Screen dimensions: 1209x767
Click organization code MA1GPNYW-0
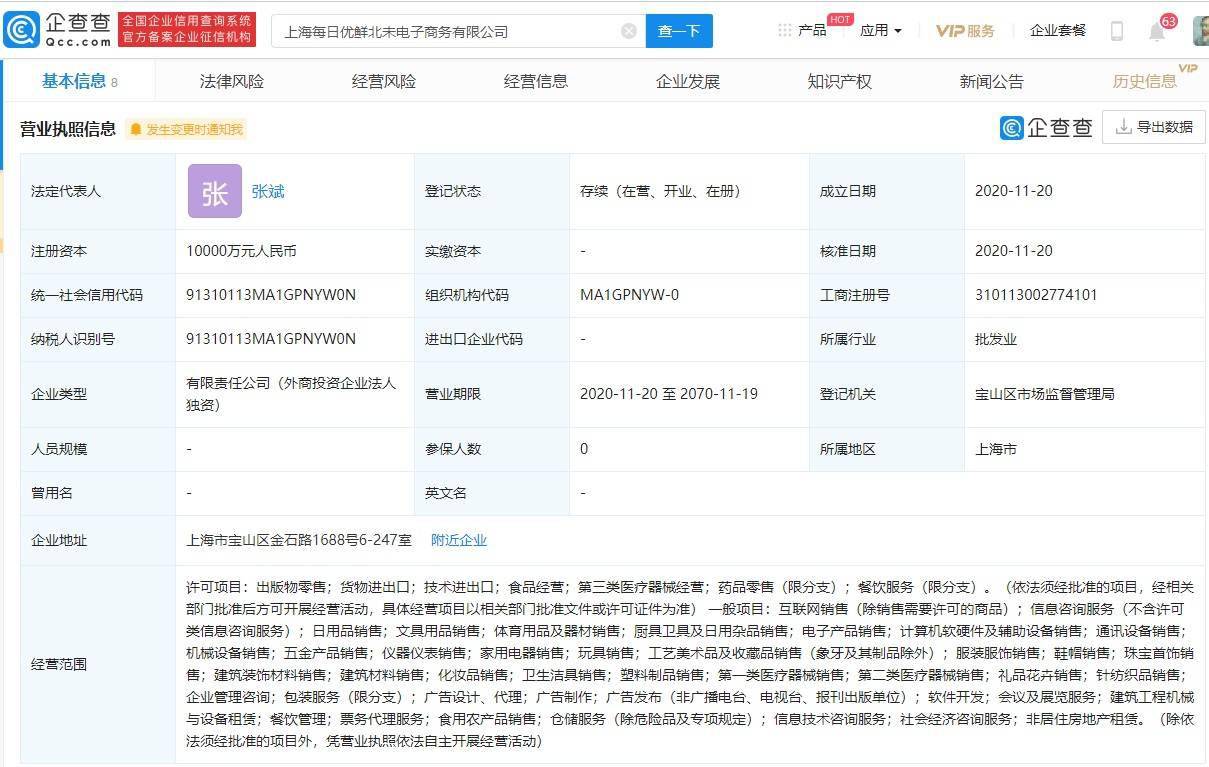[x=630, y=295]
